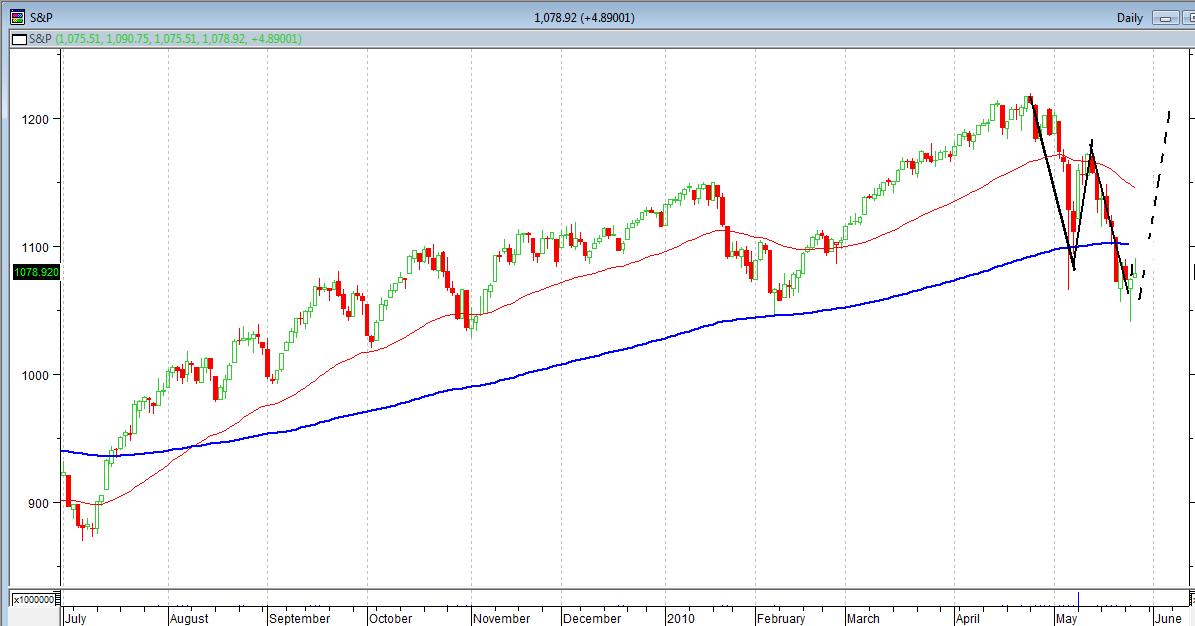The width and height of the screenshot is (1195, 626).
Task: Click the 2010 year axis label
Action: coord(681,618)
